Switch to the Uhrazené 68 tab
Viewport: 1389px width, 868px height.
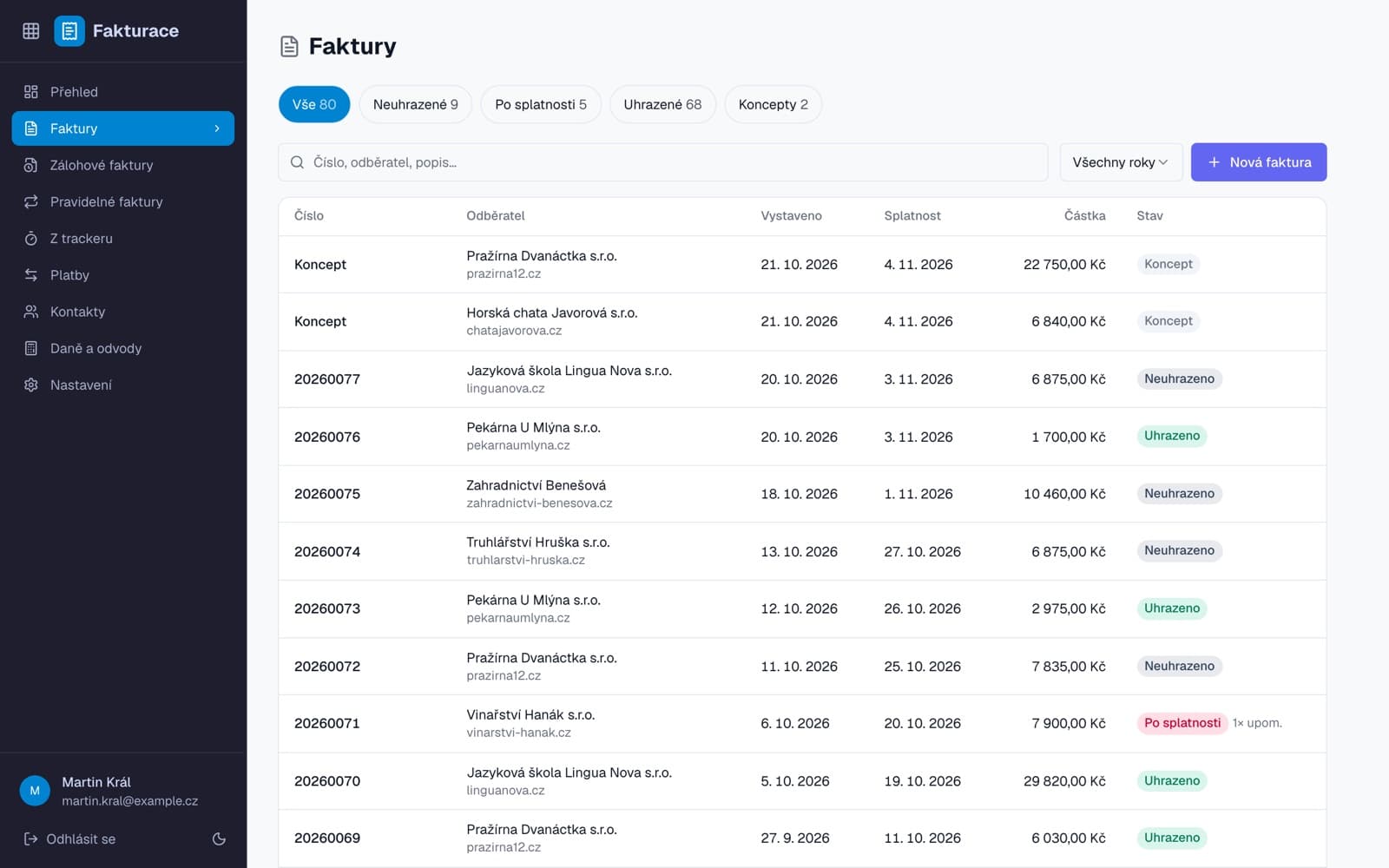[x=662, y=104]
